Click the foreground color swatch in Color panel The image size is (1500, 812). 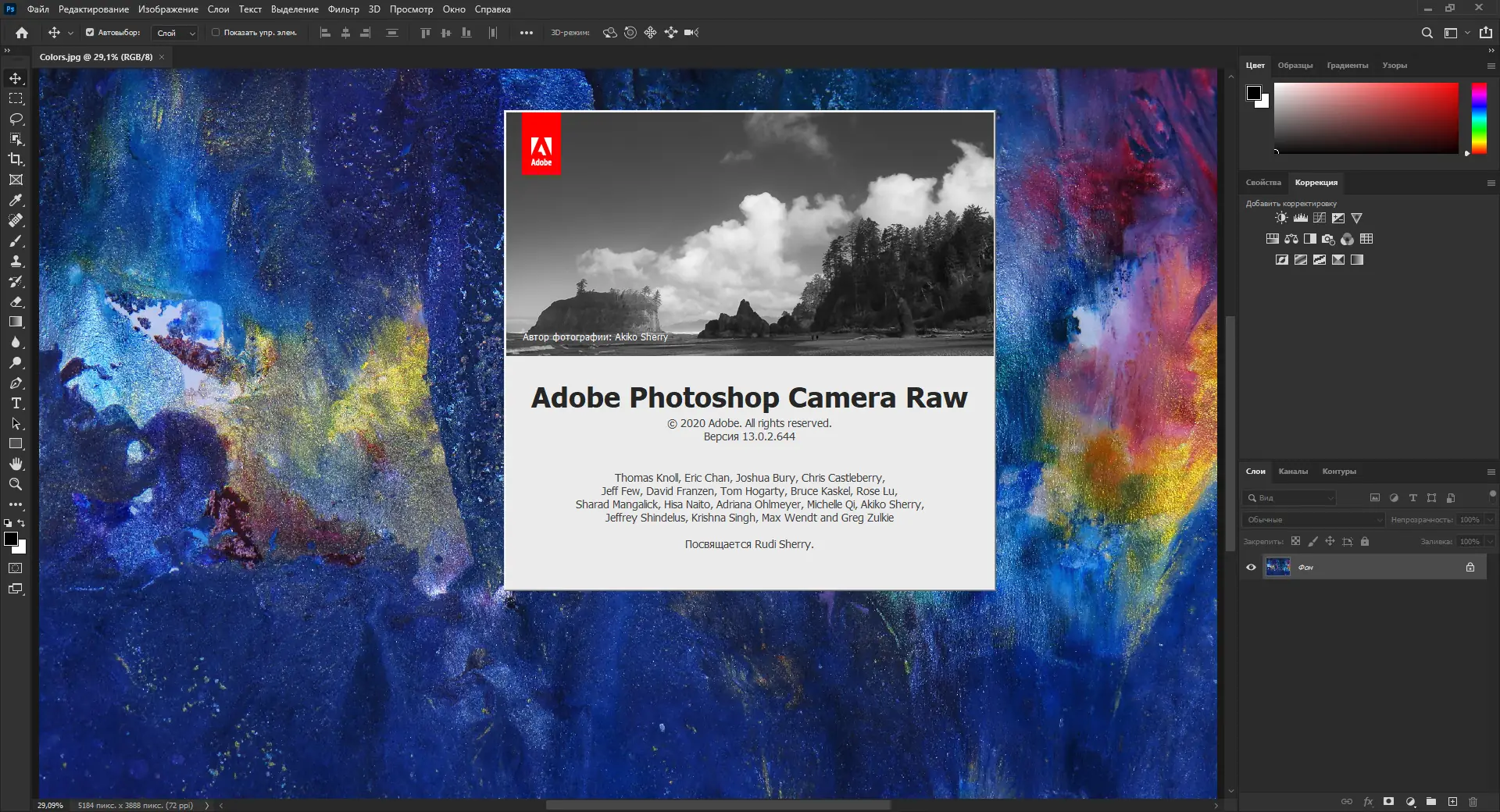click(1254, 93)
